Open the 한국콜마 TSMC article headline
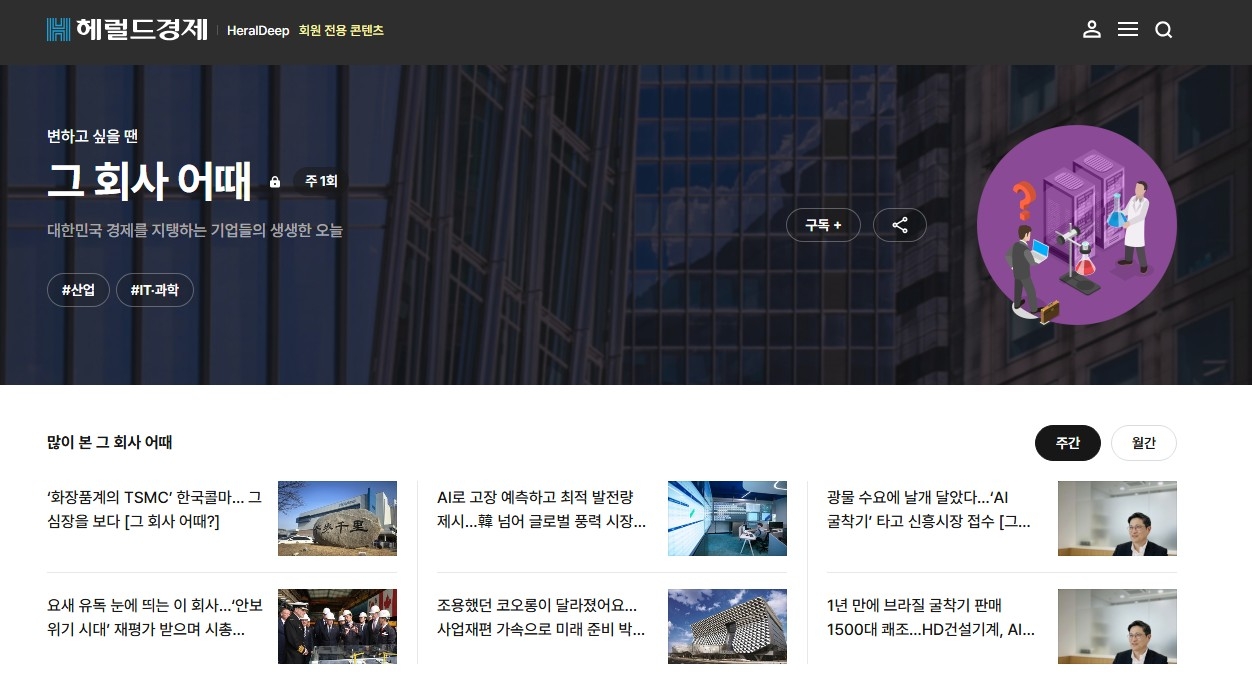The width and height of the screenshot is (1252, 692). click(x=154, y=509)
